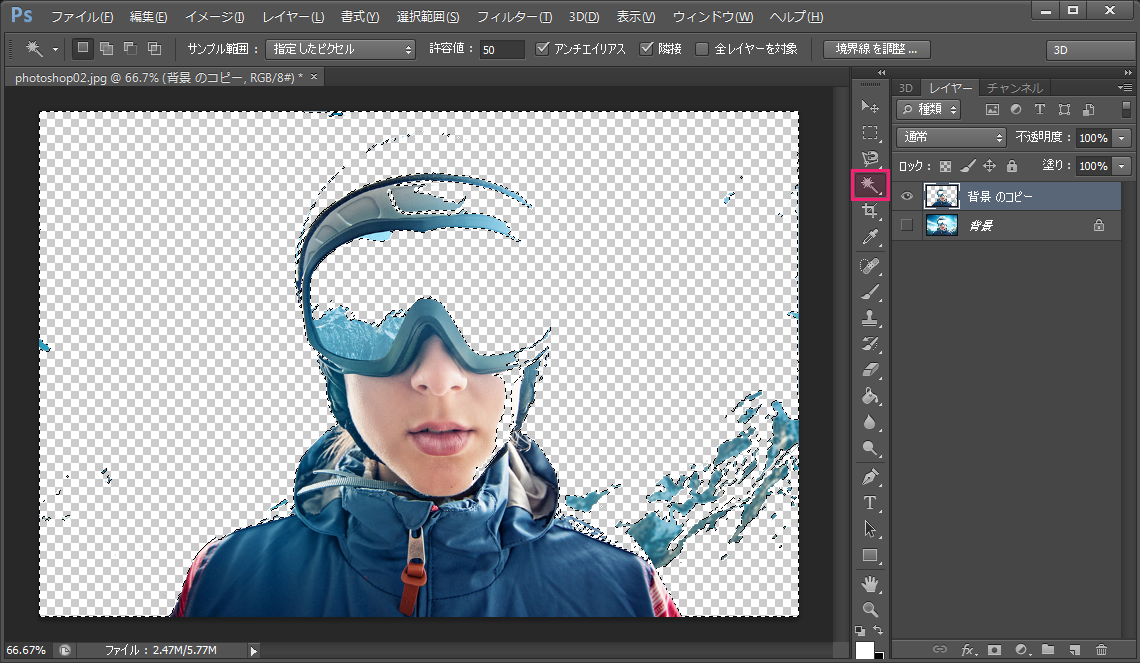The height and width of the screenshot is (663, 1140).
Task: Click the delete layer trash icon
Action: coord(1101,650)
